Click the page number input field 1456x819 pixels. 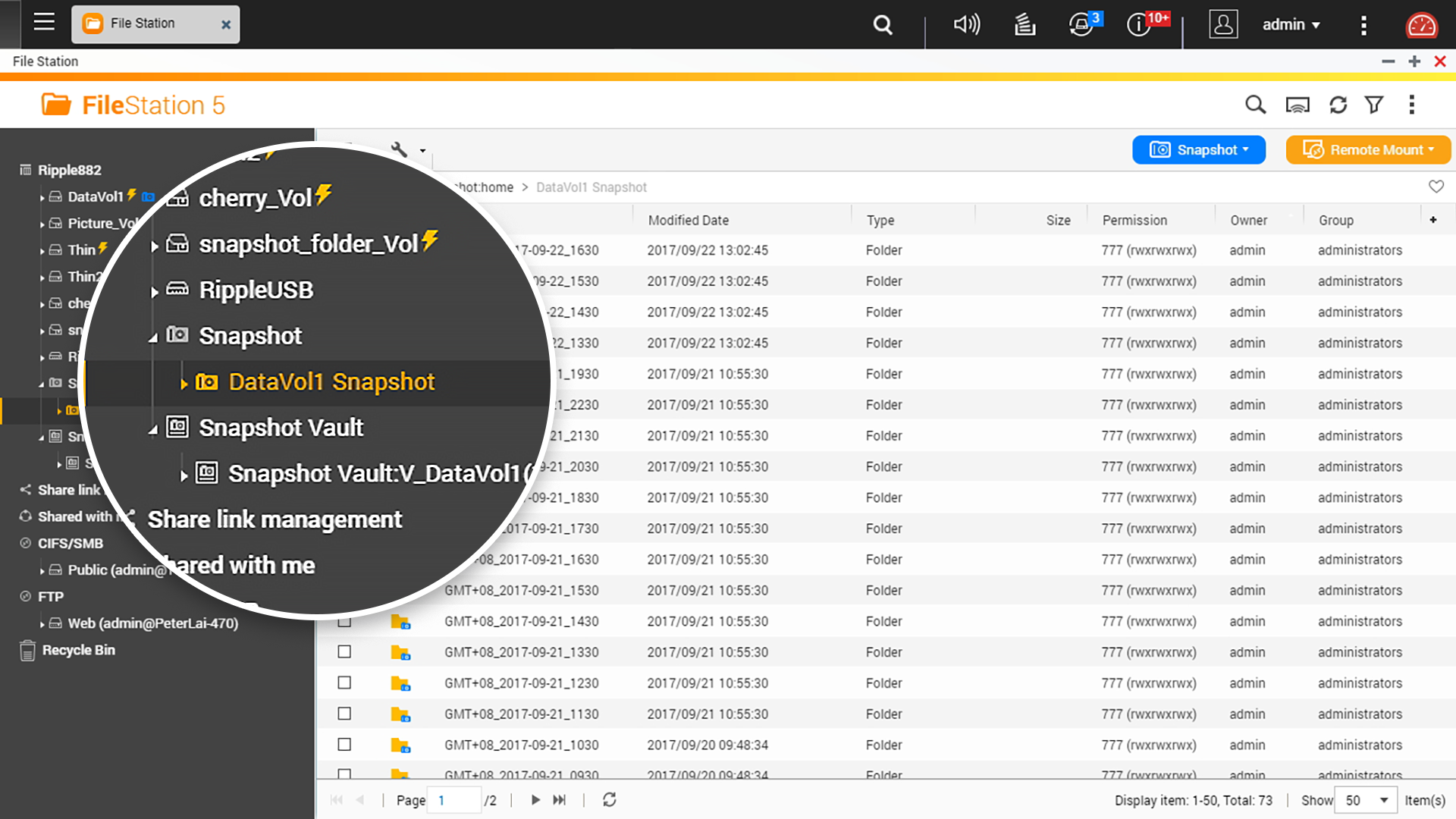(x=453, y=800)
